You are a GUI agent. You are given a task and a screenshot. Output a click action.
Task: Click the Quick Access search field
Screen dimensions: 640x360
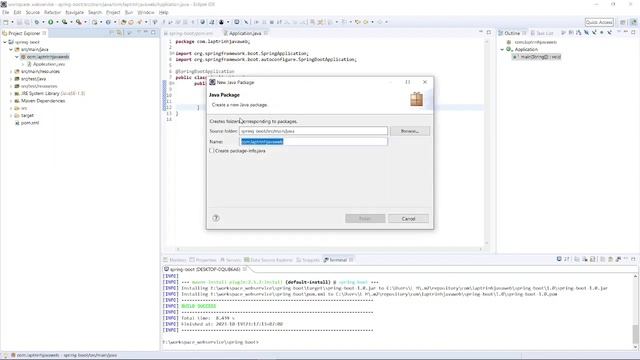click(x=599, y=22)
